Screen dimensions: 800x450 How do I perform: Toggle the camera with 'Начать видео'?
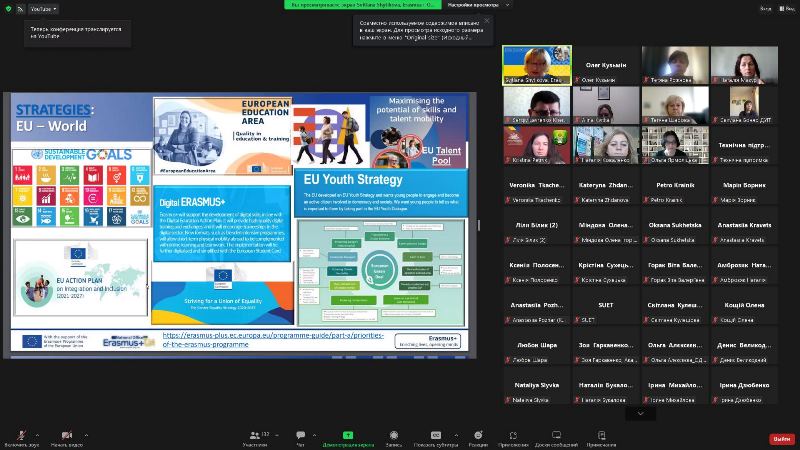point(66,436)
